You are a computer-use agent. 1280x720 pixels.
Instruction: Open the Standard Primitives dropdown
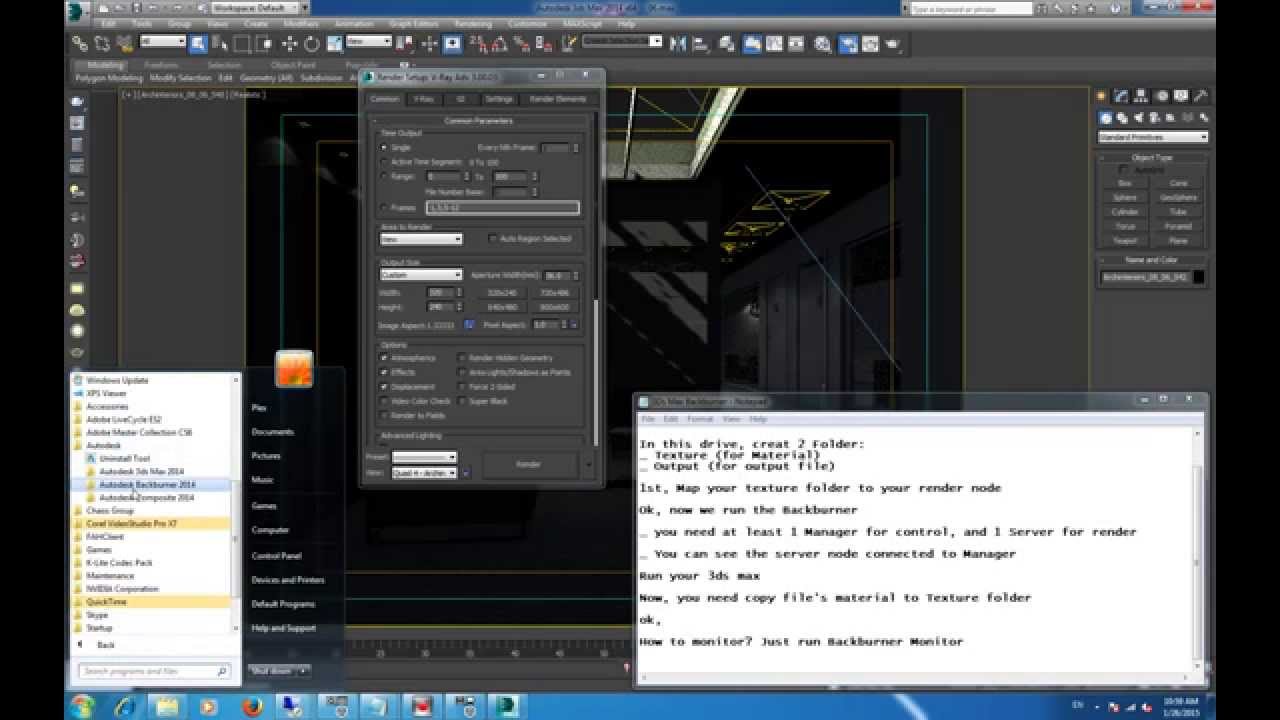tap(1152, 137)
